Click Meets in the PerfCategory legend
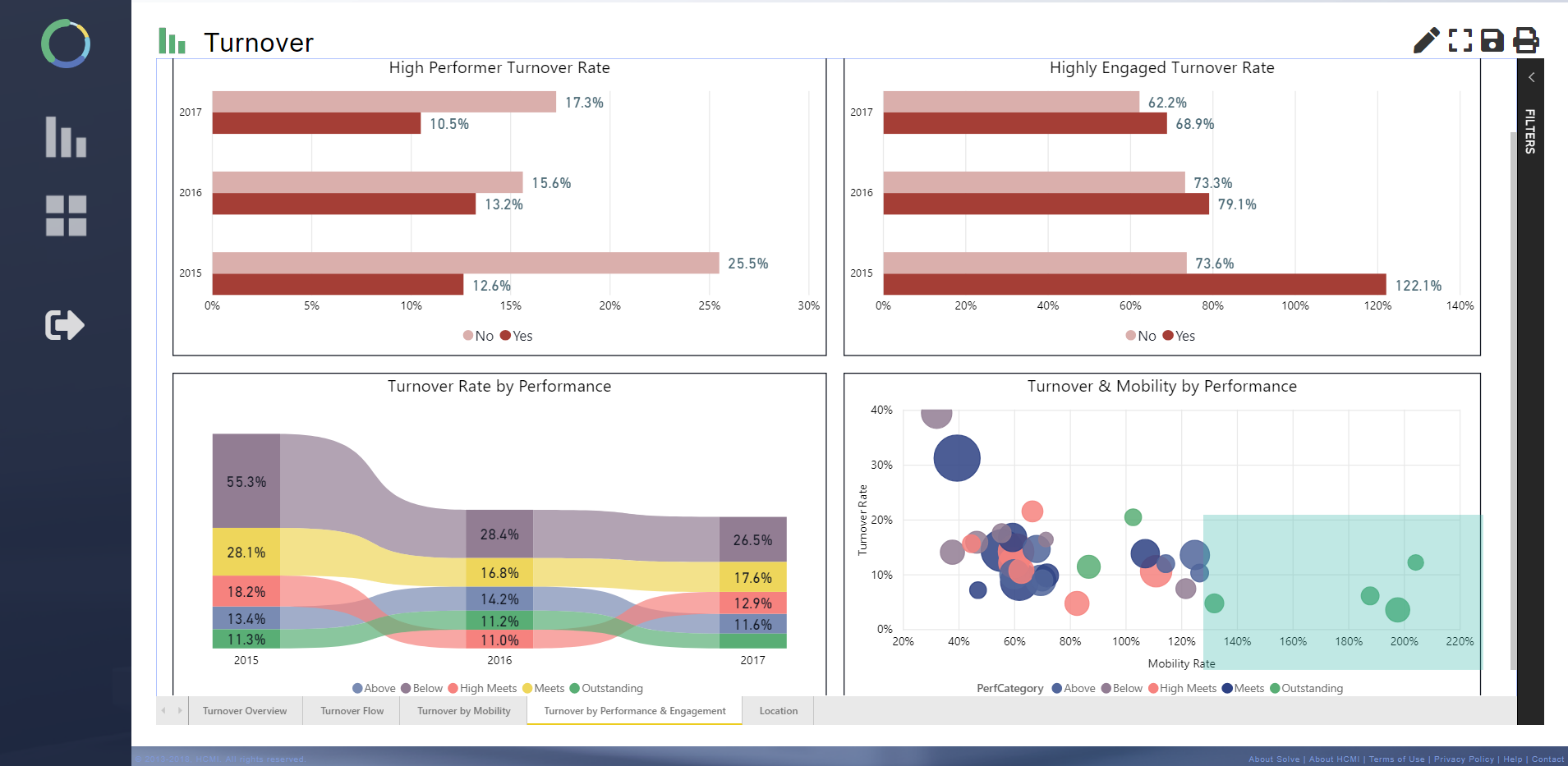This screenshot has height=766, width=1568. pos(1243,688)
